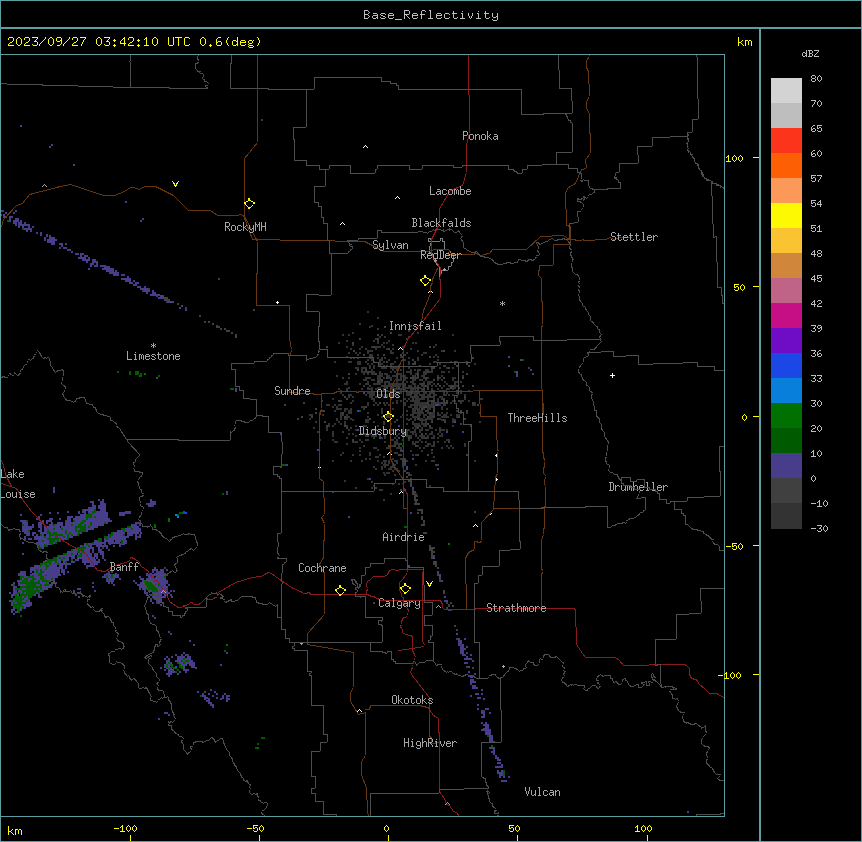The width and height of the screenshot is (862, 842).
Task: Click the yellow diamond marker above RockyMH
Action: [x=249, y=204]
